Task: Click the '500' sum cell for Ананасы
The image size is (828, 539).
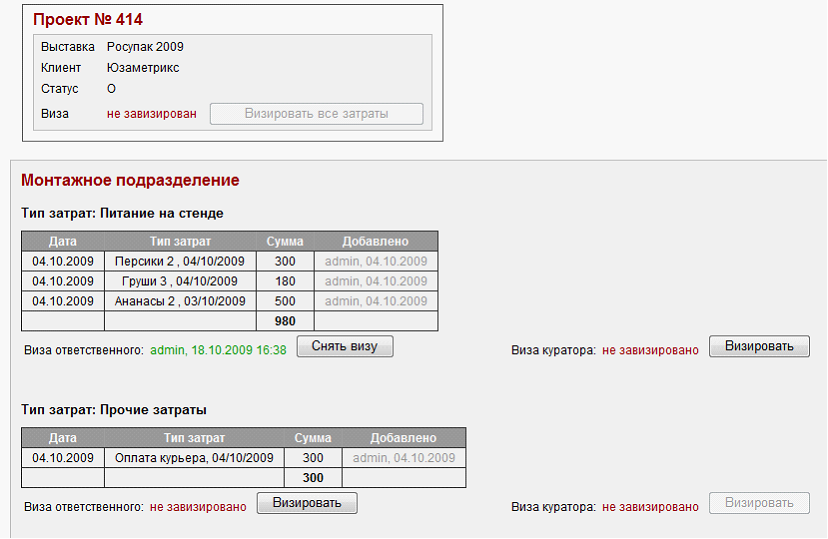Action: coord(285,301)
